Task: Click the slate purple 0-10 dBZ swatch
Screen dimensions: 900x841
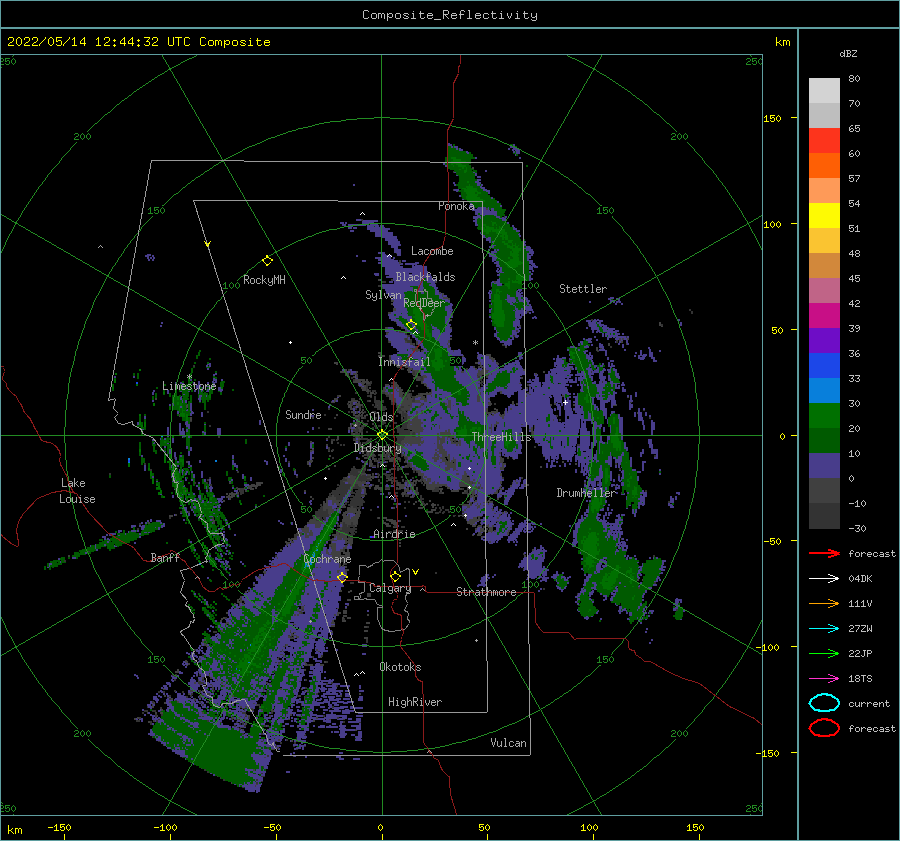Action: pyautogui.click(x=824, y=465)
